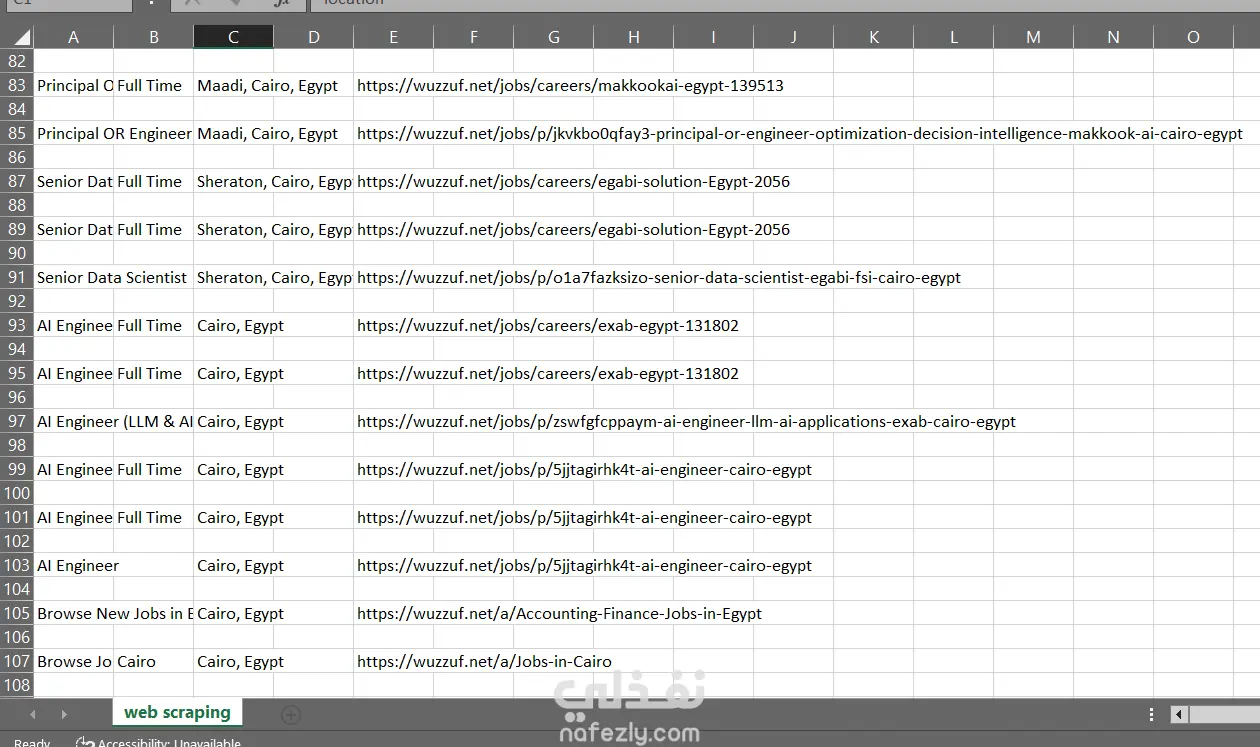Screen dimensions: 1260x747
Task: Select column M header
Action: pos(1033,37)
